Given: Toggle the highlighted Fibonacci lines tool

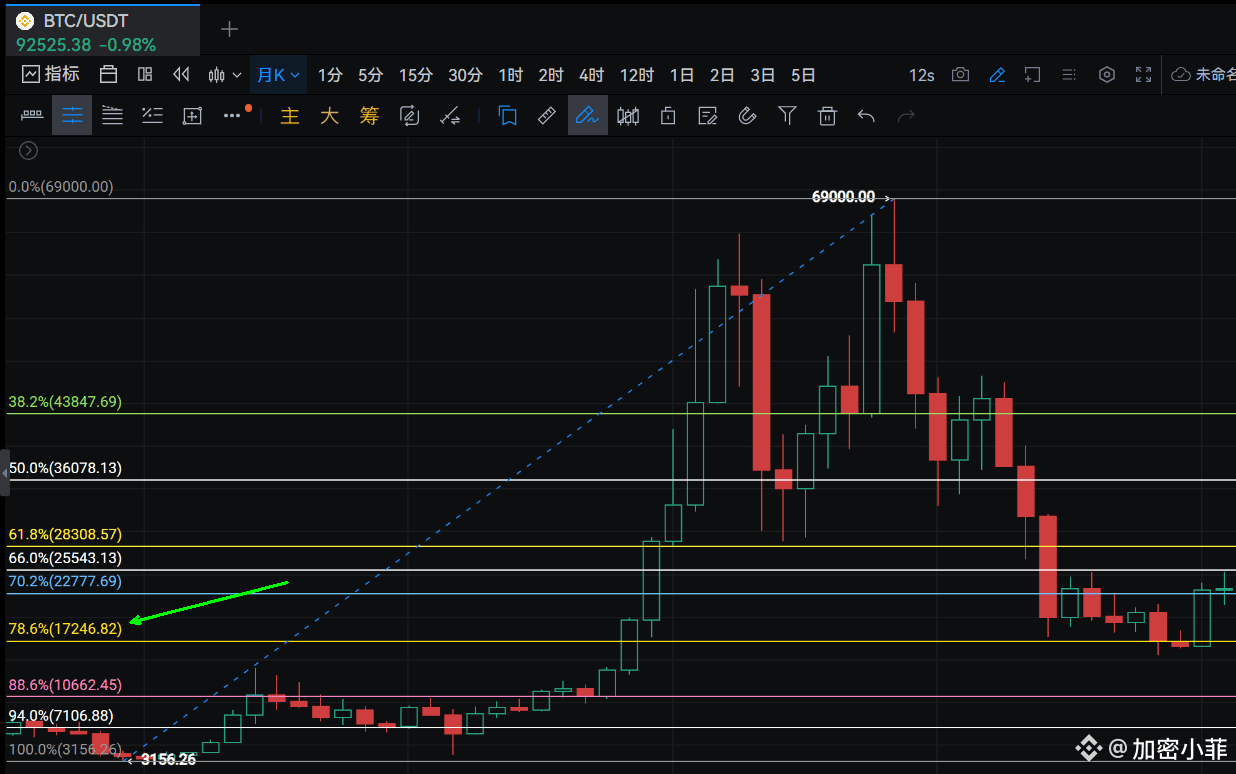Looking at the screenshot, I should point(72,116).
